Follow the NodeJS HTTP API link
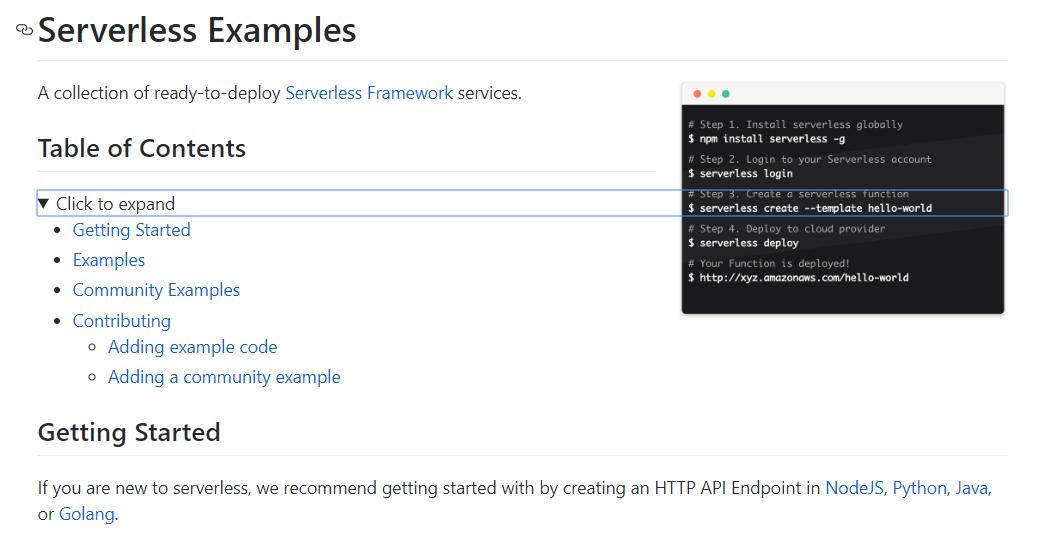 coord(854,488)
